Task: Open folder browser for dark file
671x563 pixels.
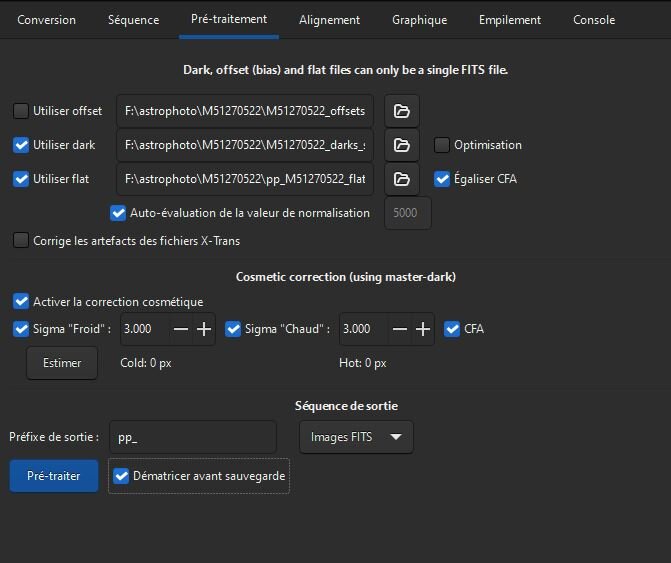Action: [401, 145]
